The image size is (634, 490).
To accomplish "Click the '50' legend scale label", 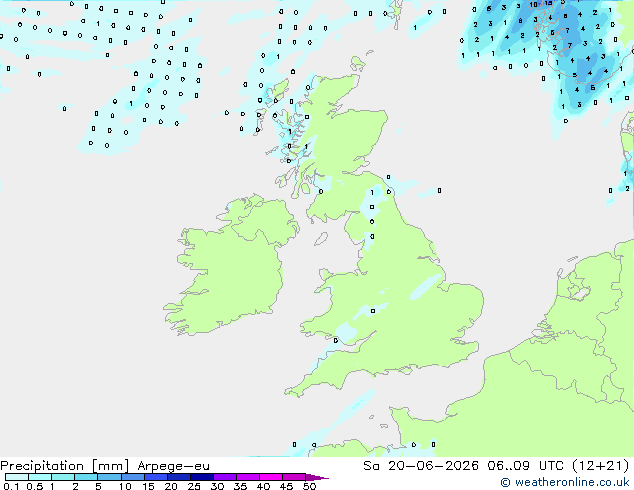I will pos(309,486).
